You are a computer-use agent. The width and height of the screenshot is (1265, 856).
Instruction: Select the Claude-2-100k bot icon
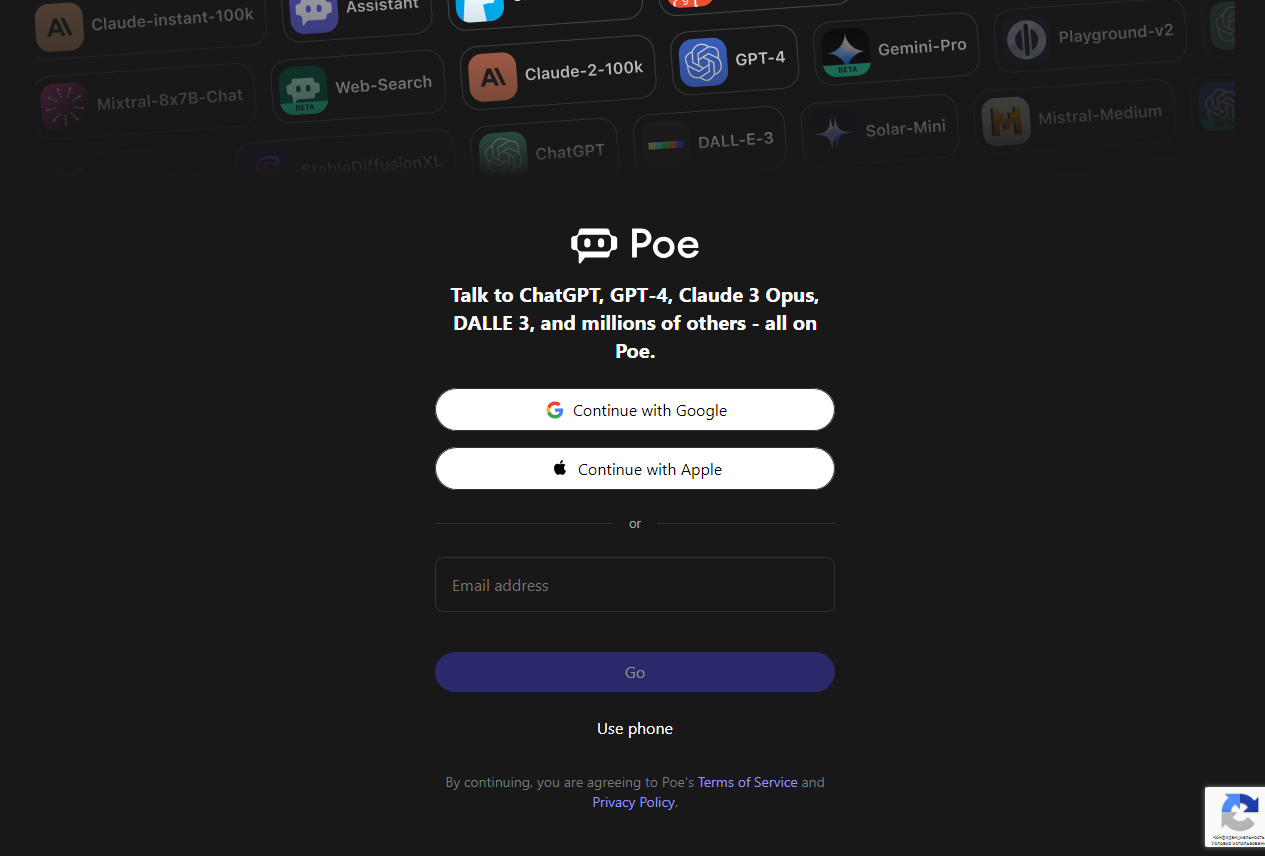click(x=493, y=77)
